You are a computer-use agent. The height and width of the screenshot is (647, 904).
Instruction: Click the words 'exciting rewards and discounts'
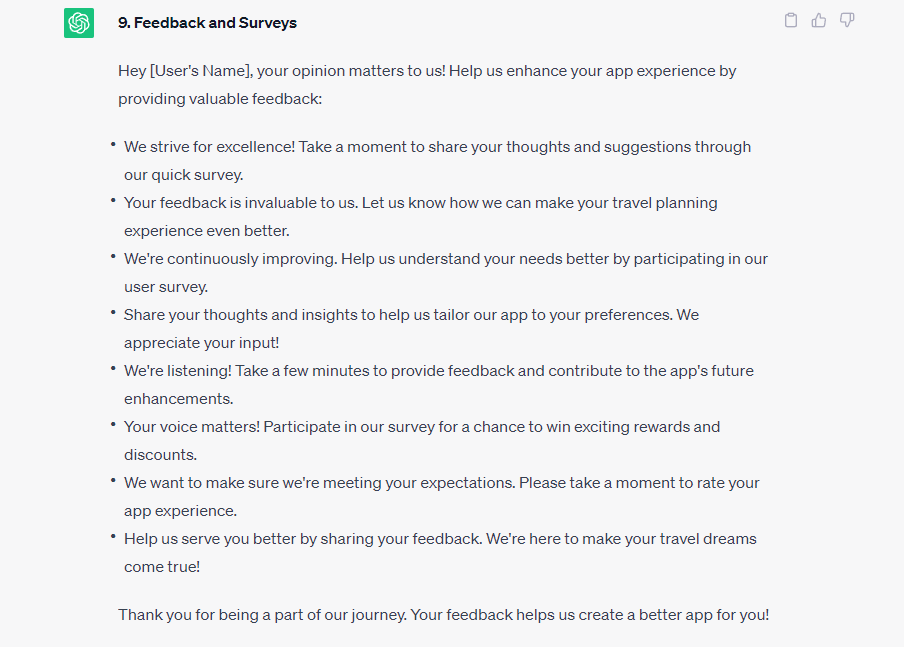[422, 441]
